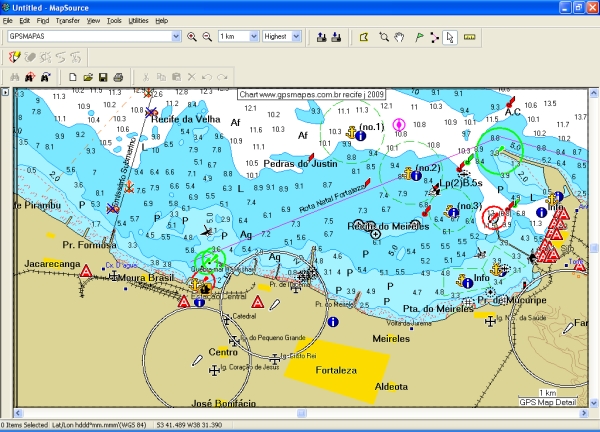Select the Measure distance ruler tool

470,37
